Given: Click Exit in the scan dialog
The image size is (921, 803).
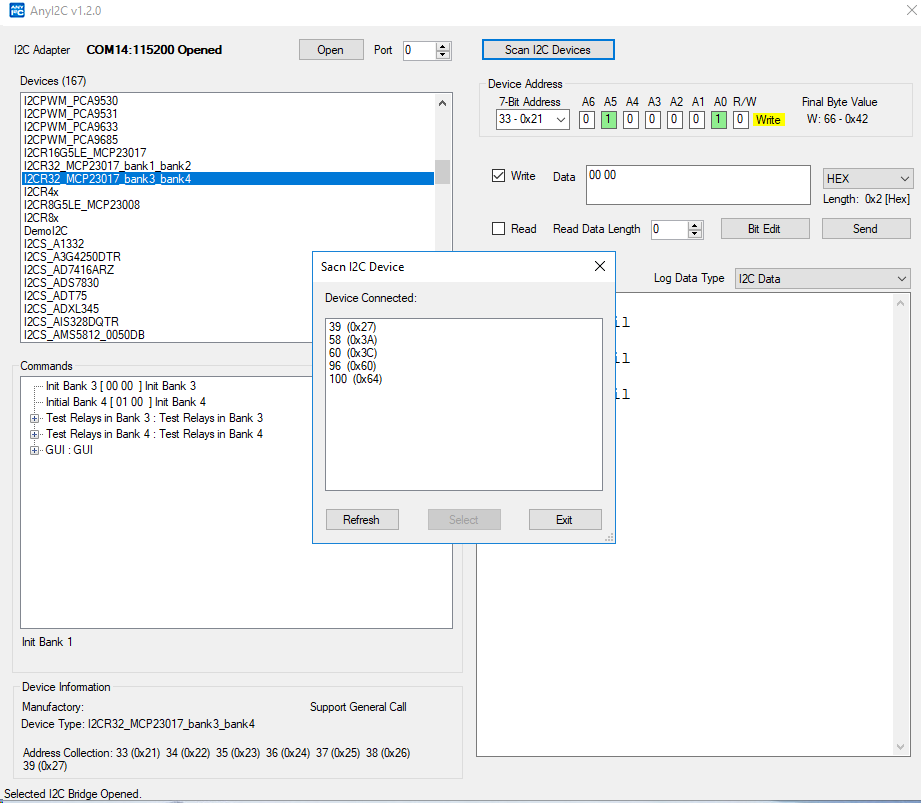Looking at the screenshot, I should click(564, 520).
